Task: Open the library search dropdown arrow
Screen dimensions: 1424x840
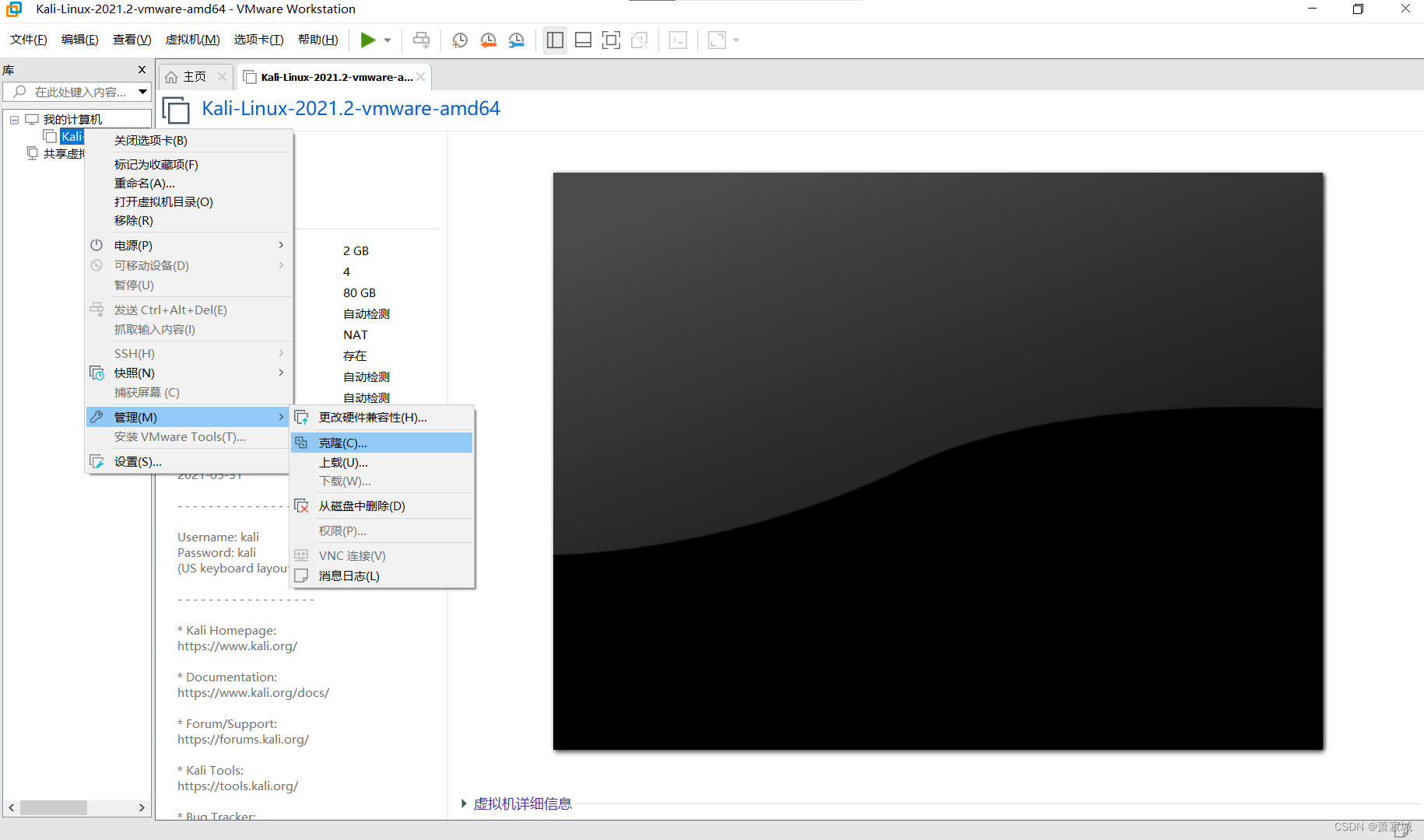Action: [x=142, y=92]
